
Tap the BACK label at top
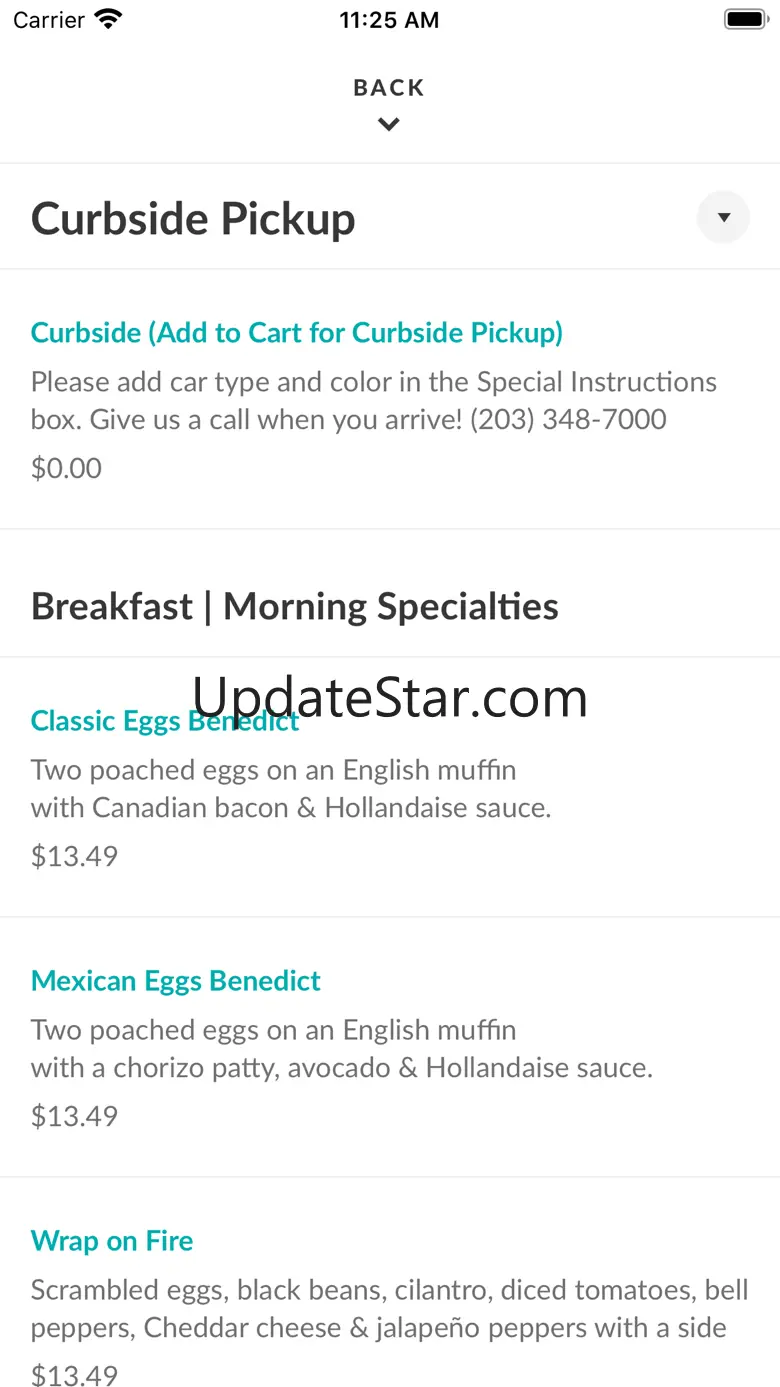389,88
